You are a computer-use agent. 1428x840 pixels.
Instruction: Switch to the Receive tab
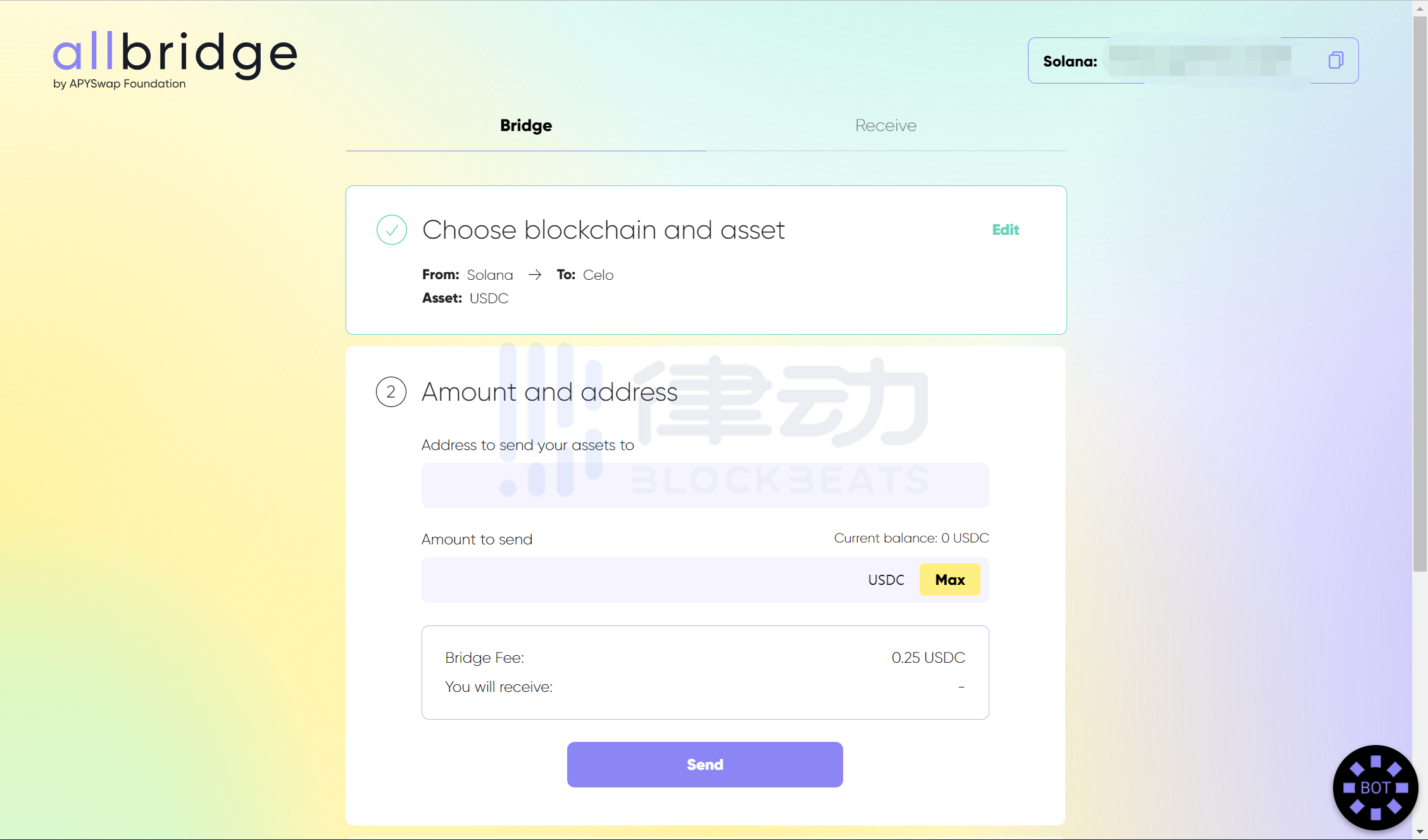coord(885,125)
